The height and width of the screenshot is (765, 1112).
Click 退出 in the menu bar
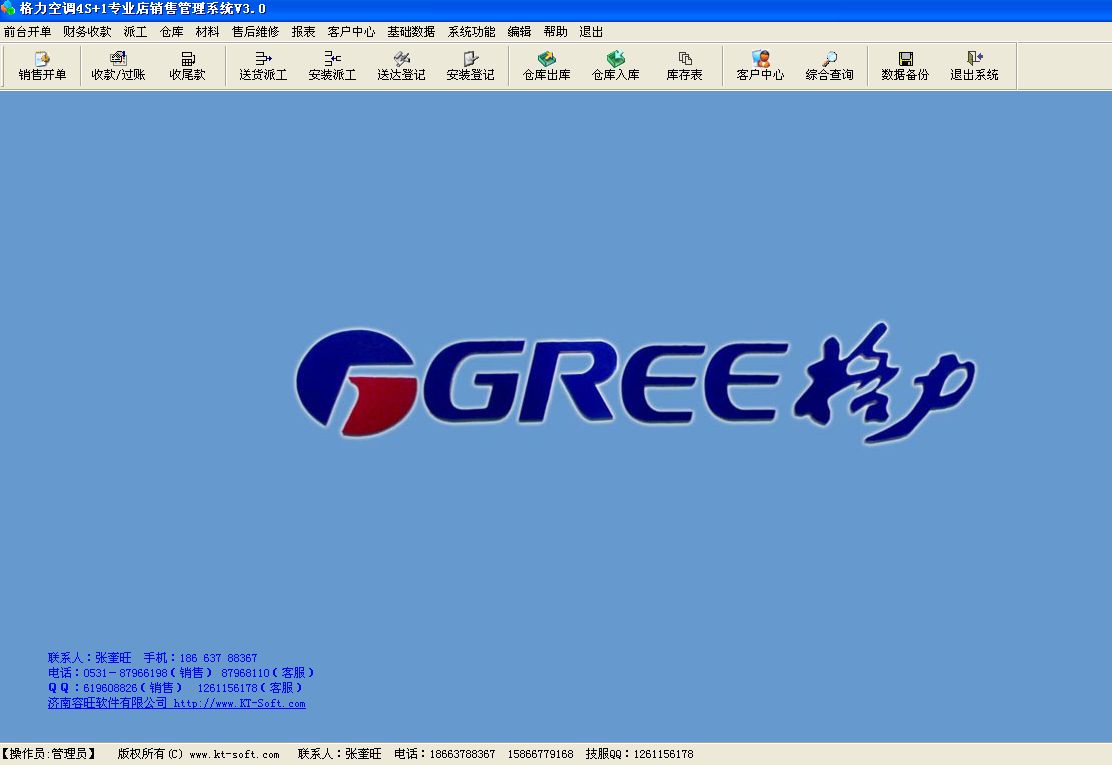coord(591,32)
